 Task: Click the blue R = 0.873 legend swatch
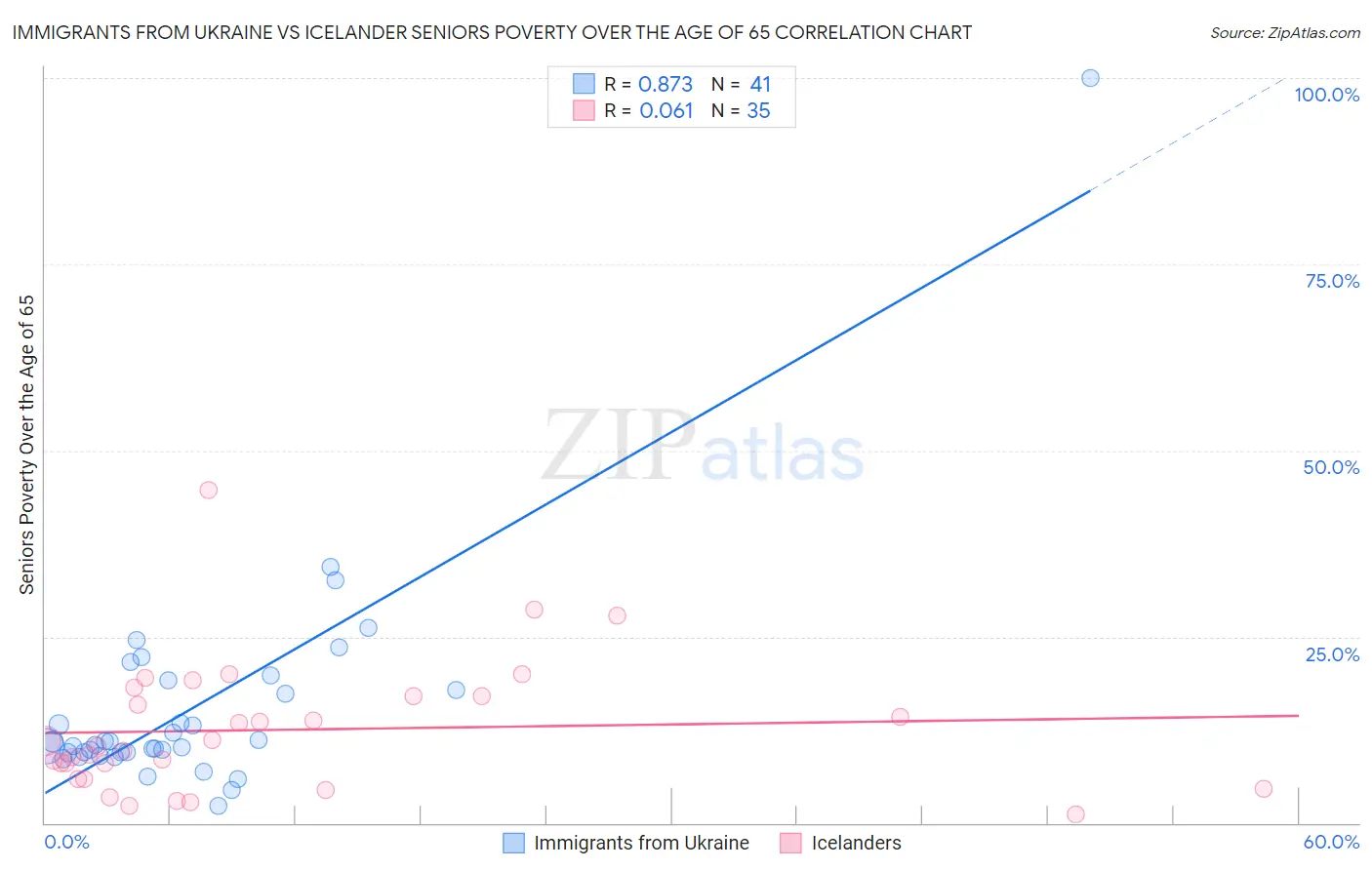[584, 84]
